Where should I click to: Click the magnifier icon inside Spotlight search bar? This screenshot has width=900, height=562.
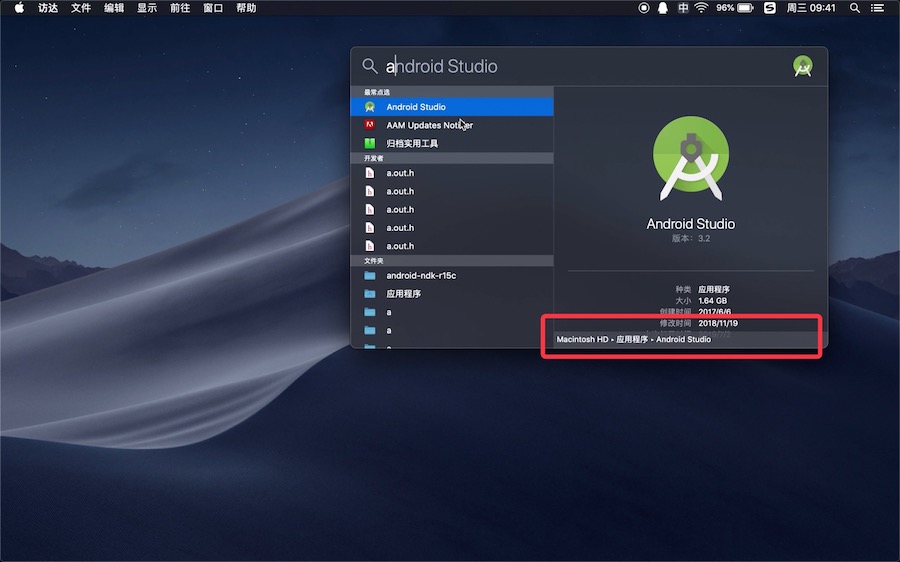tap(370, 66)
